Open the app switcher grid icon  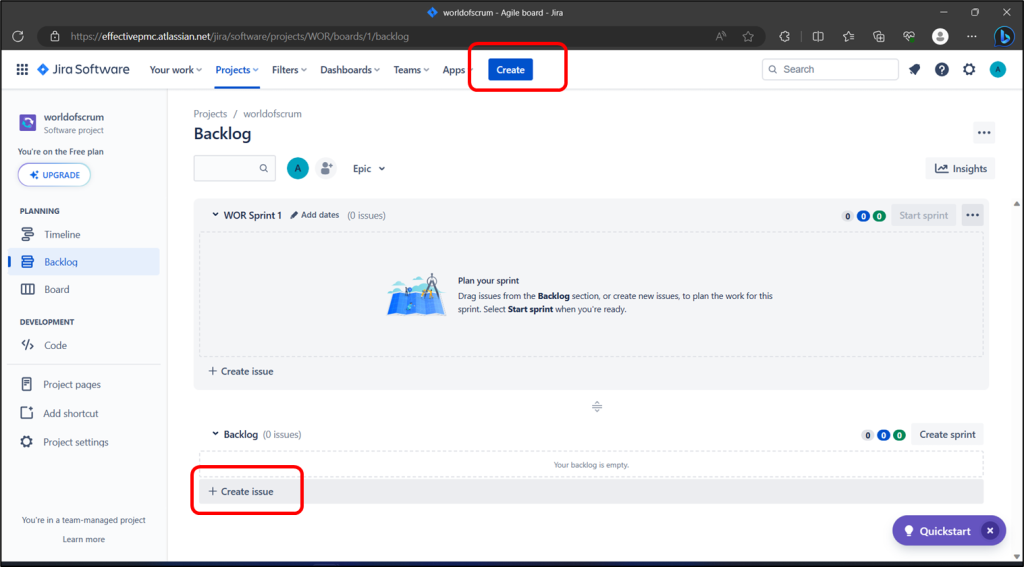pyautogui.click(x=22, y=69)
